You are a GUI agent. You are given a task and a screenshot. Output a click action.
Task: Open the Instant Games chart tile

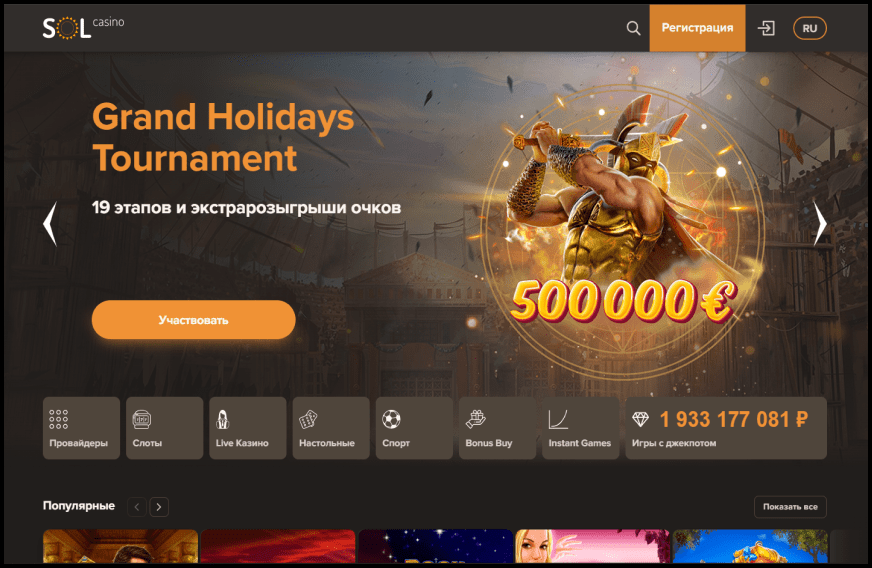pos(581,428)
